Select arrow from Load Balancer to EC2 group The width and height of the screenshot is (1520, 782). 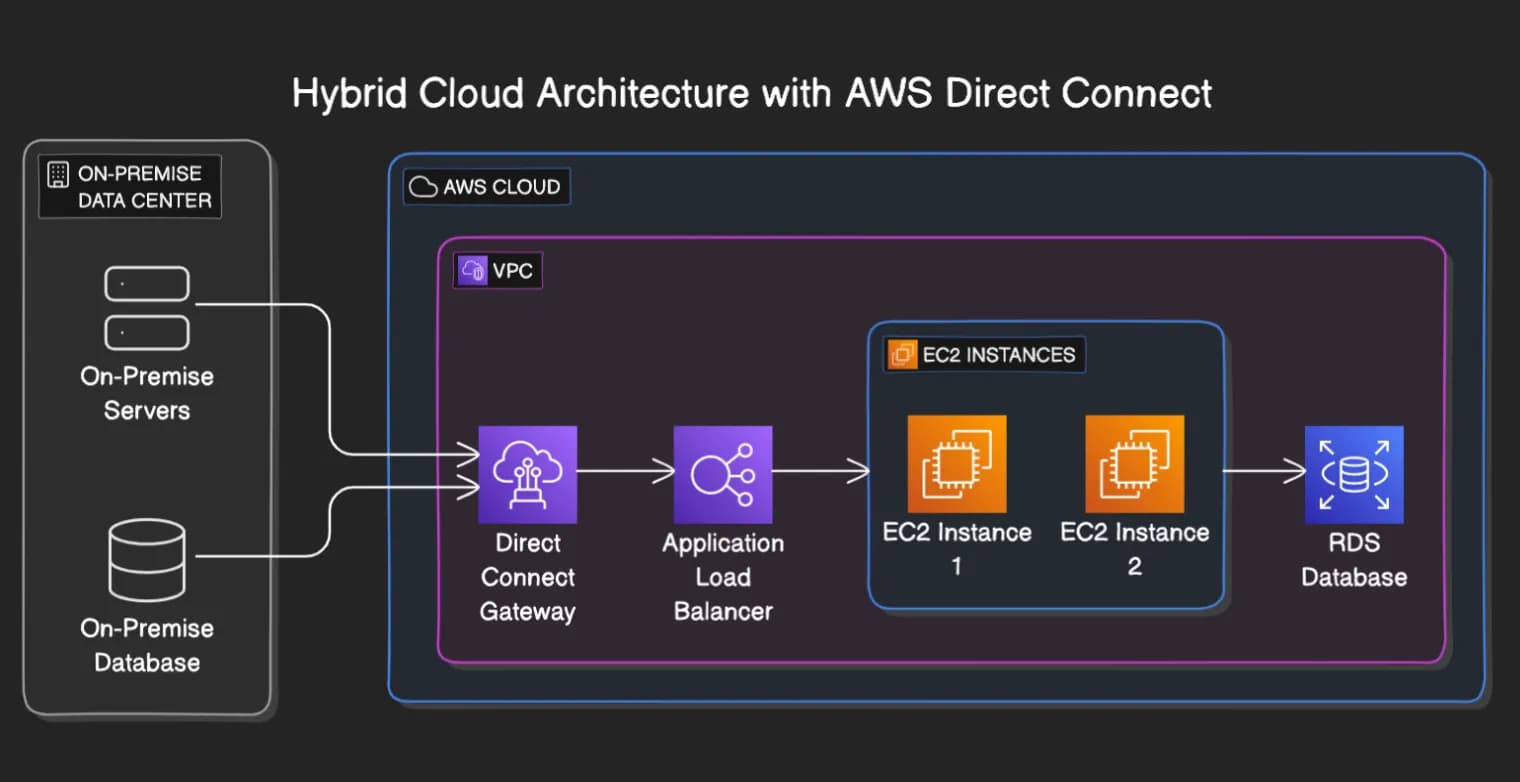point(821,470)
